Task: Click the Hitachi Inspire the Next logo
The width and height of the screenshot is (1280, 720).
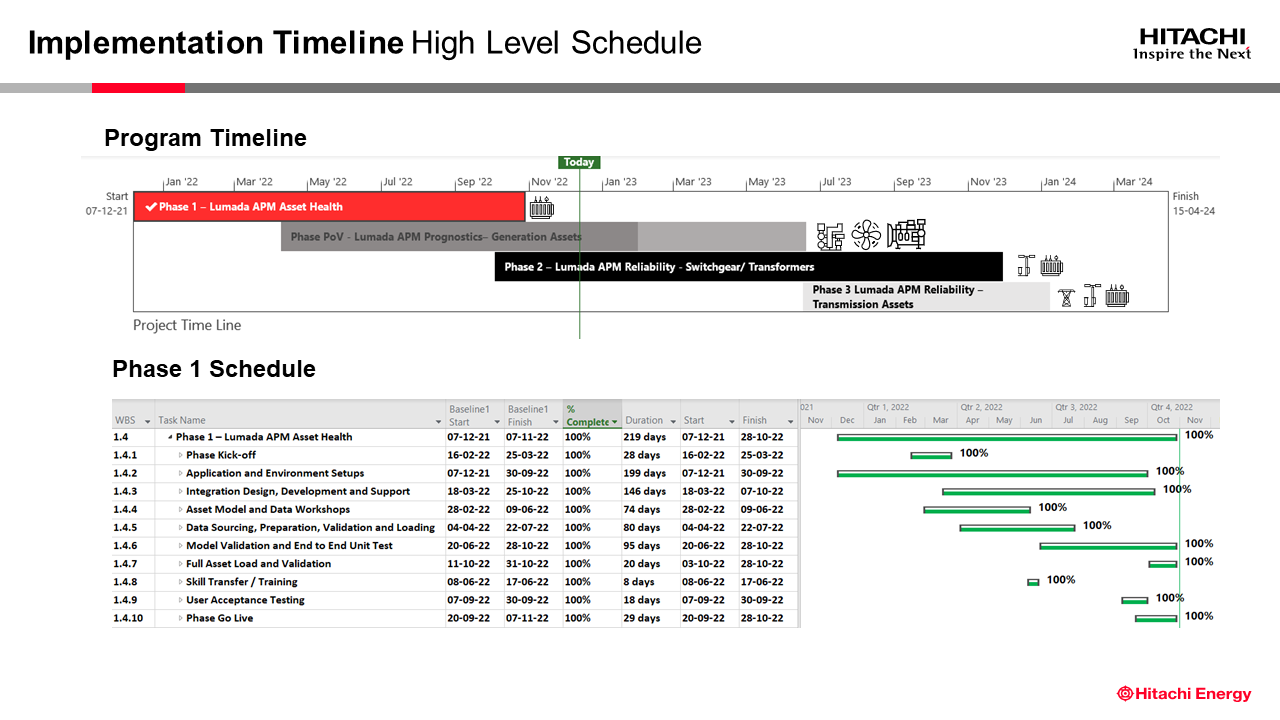Action: pyautogui.click(x=1192, y=44)
